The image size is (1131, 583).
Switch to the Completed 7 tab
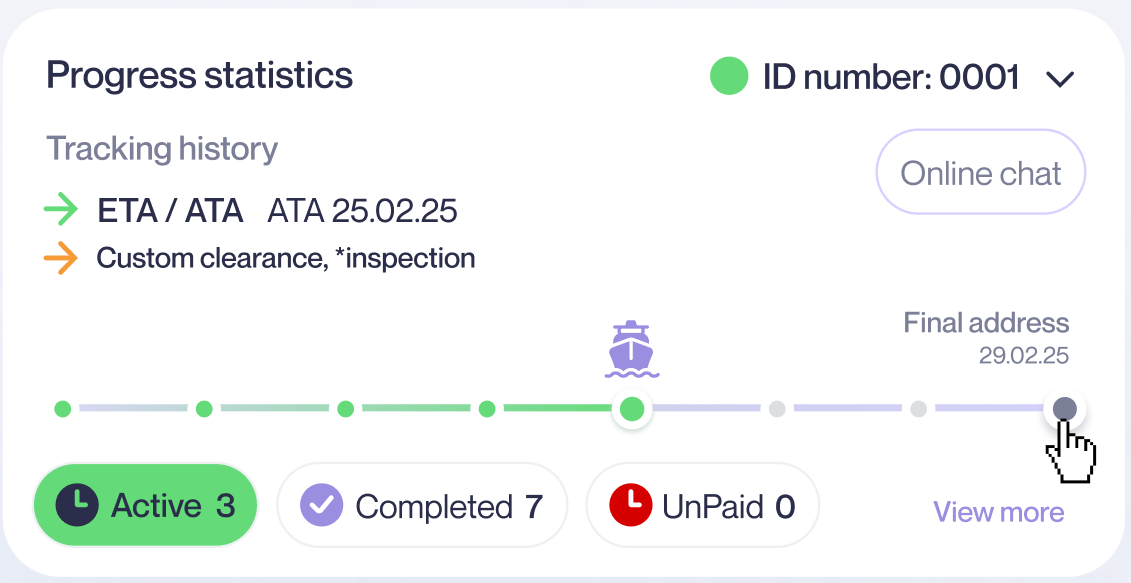pos(422,506)
